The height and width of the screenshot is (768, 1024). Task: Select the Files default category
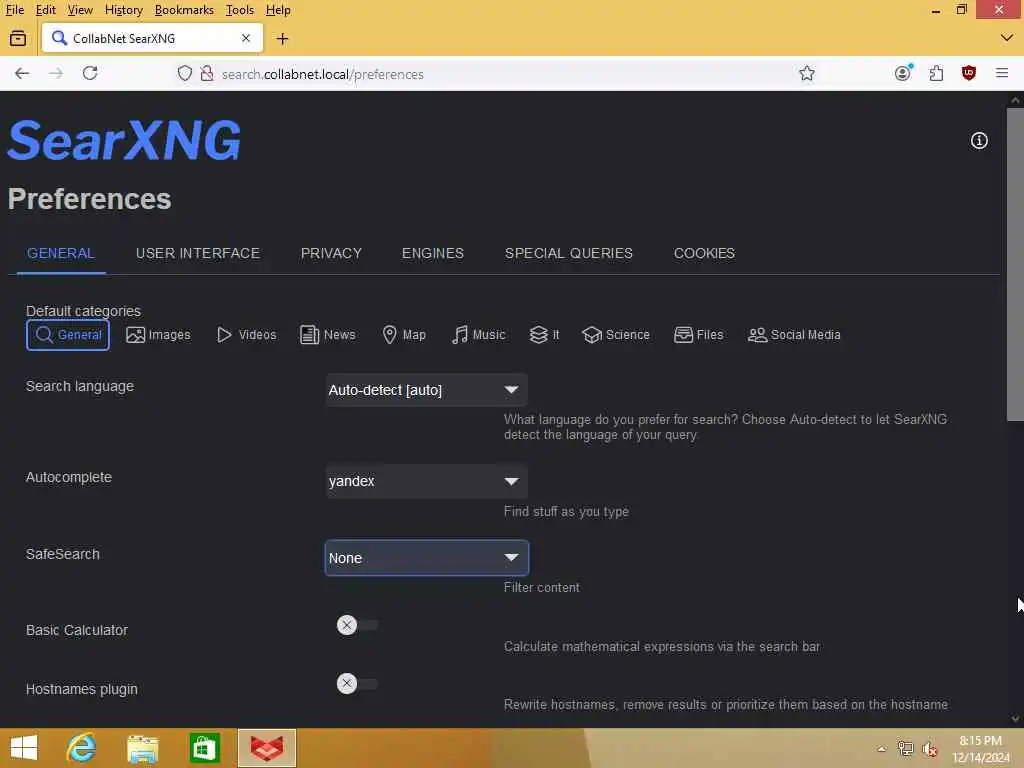(699, 335)
